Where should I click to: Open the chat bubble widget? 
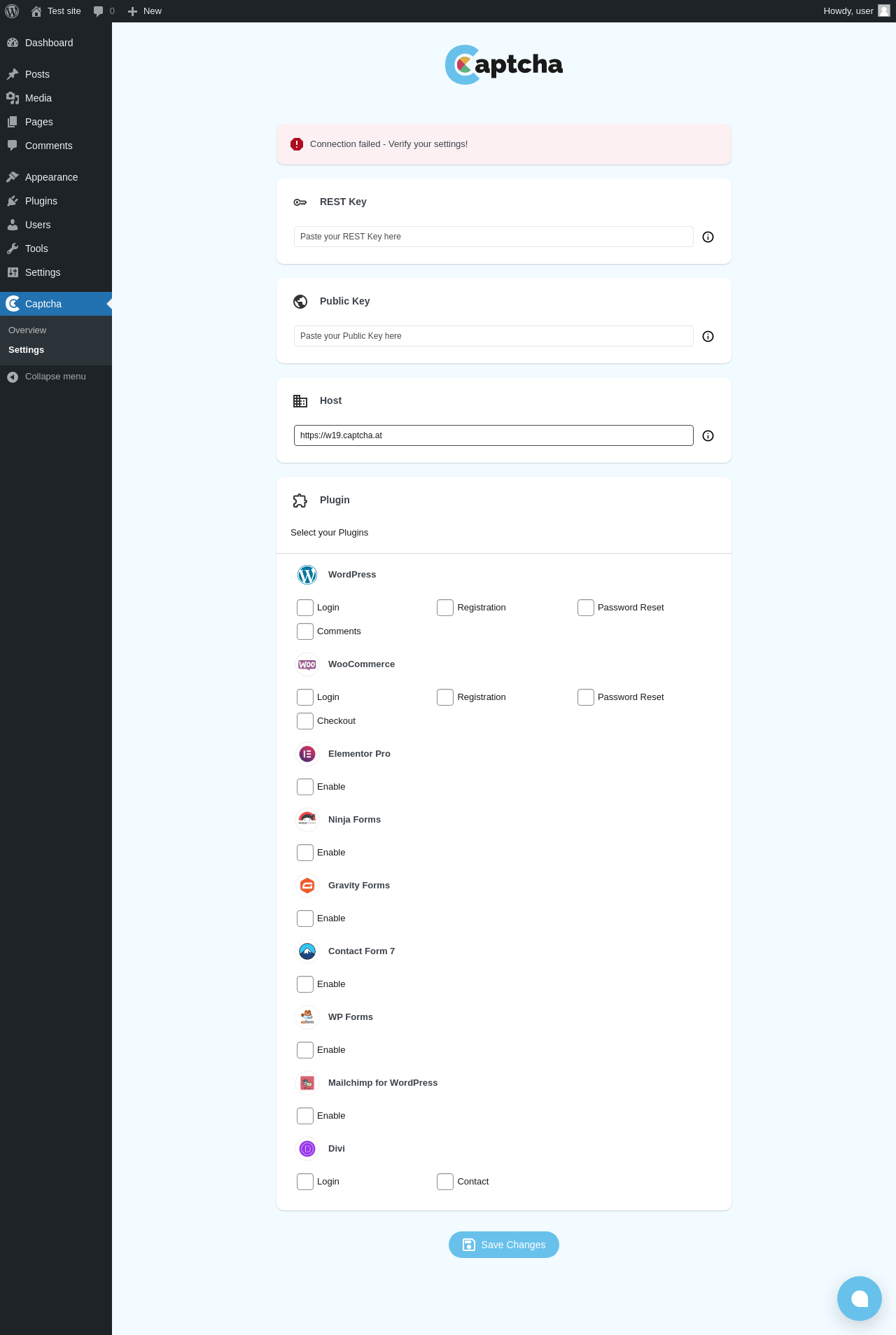pyautogui.click(x=860, y=1299)
